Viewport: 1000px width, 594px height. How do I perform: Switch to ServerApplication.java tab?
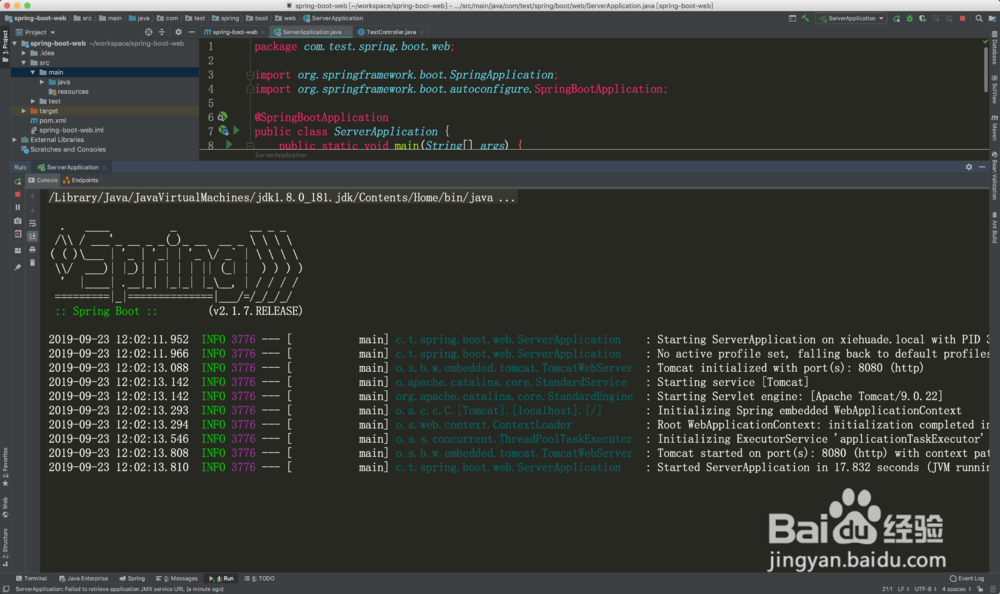coord(309,32)
